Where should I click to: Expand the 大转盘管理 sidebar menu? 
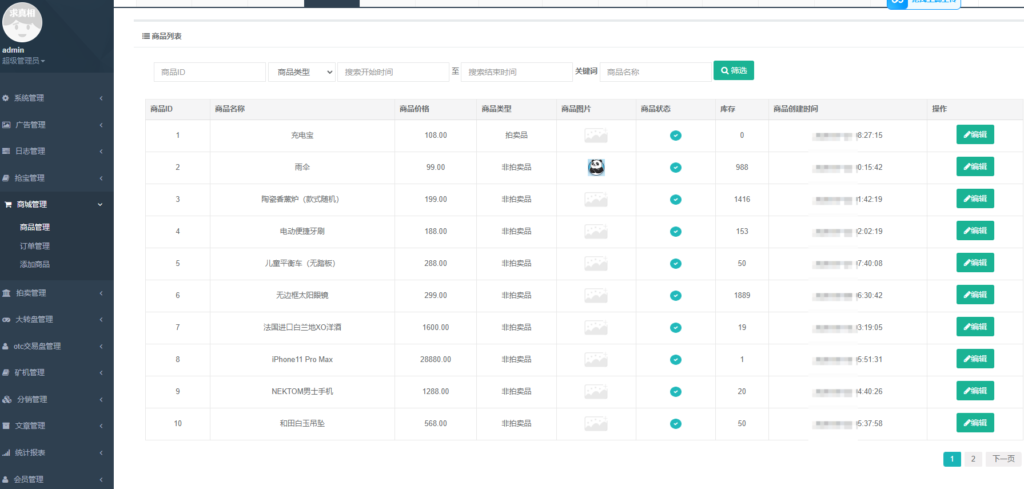[x=56, y=320]
